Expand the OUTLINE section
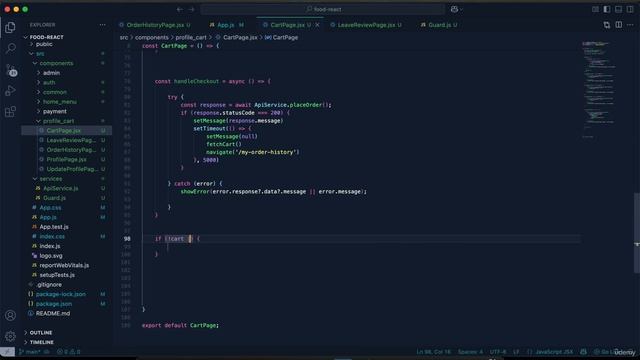 click(x=41, y=333)
